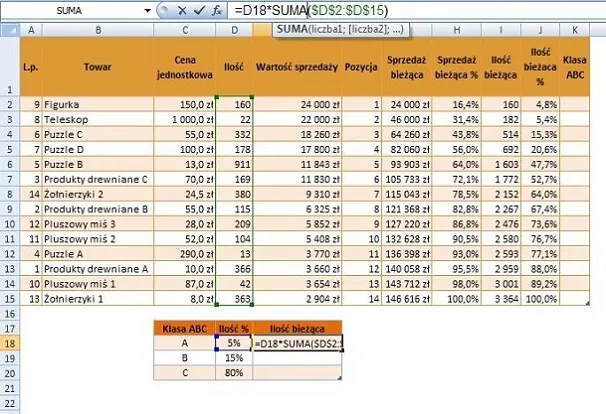
Task: Select the cell containing 'Figurka'
Action: pos(98,104)
